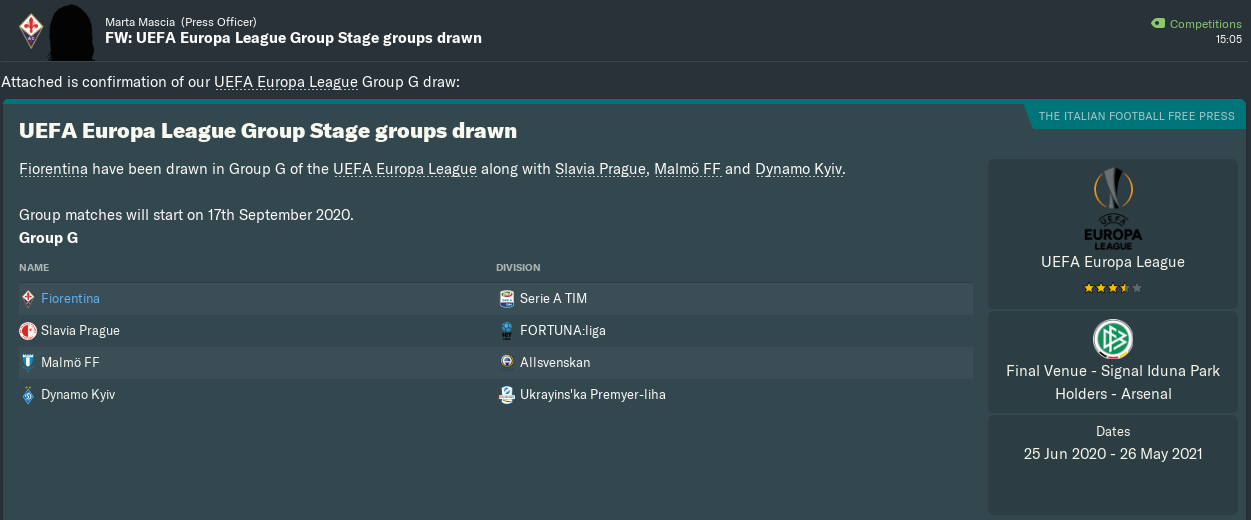
Task: Click the Fiorentina badge in Group G table
Action: [x=28, y=298]
